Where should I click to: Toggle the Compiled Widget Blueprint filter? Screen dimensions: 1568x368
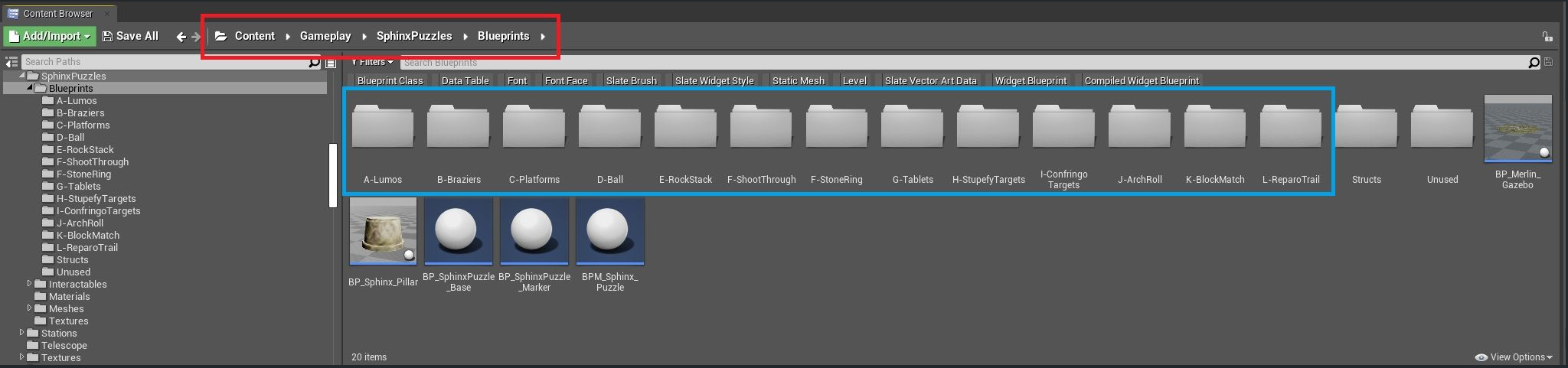(1142, 80)
